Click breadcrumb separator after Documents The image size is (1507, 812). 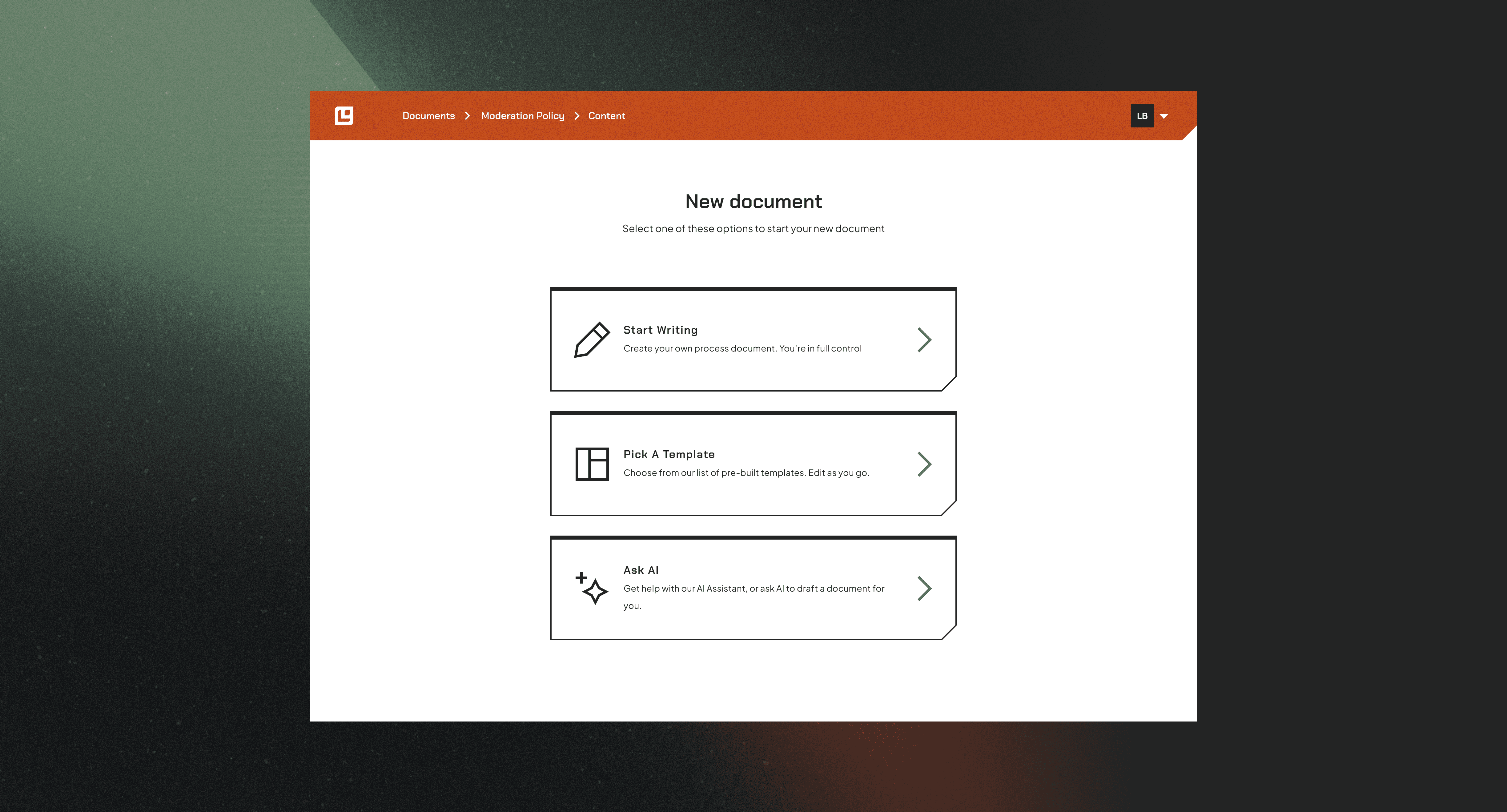point(468,116)
